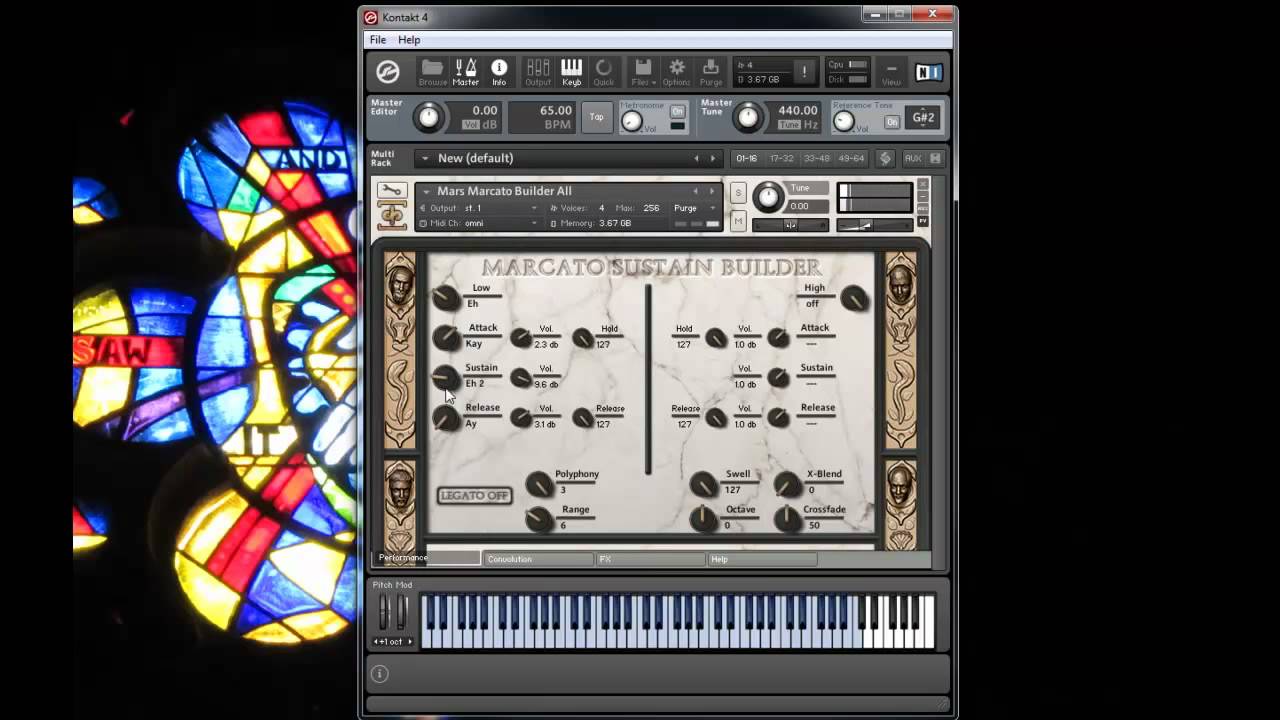This screenshot has width=1280, height=720.
Task: Click the instrument pan slider
Action: pos(790,225)
